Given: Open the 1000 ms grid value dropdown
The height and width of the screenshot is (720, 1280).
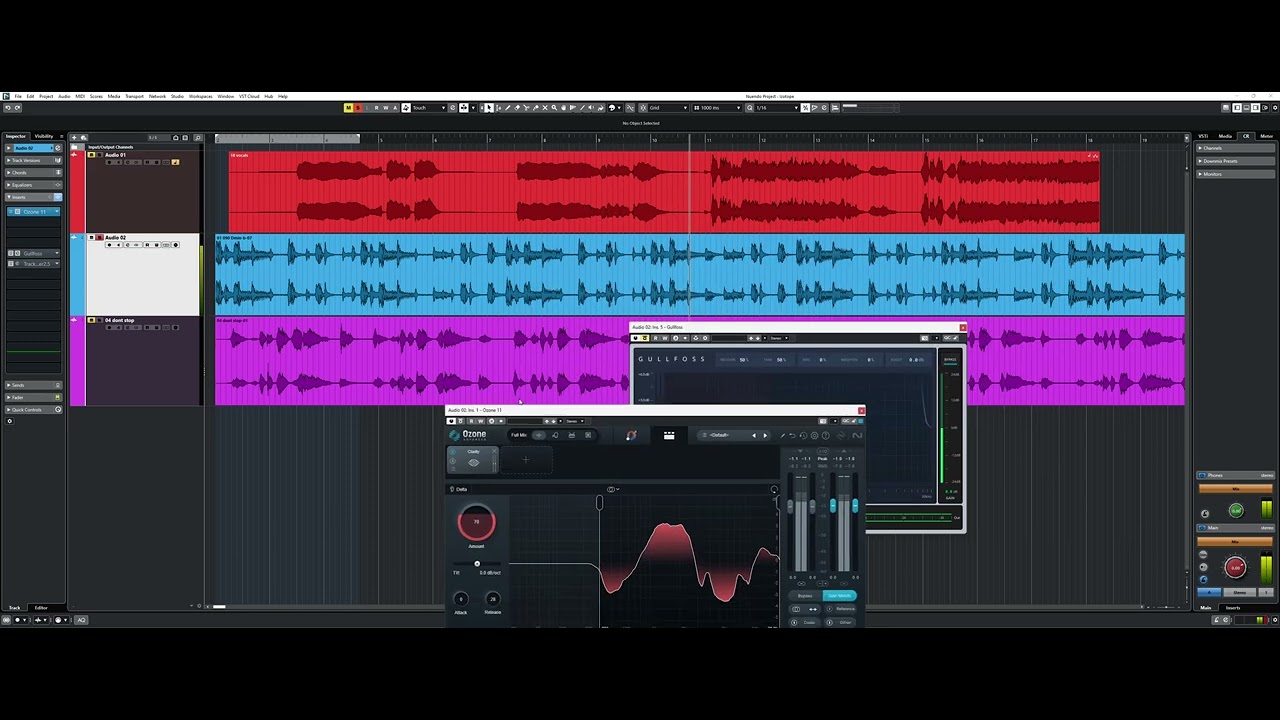Looking at the screenshot, I should 717,107.
